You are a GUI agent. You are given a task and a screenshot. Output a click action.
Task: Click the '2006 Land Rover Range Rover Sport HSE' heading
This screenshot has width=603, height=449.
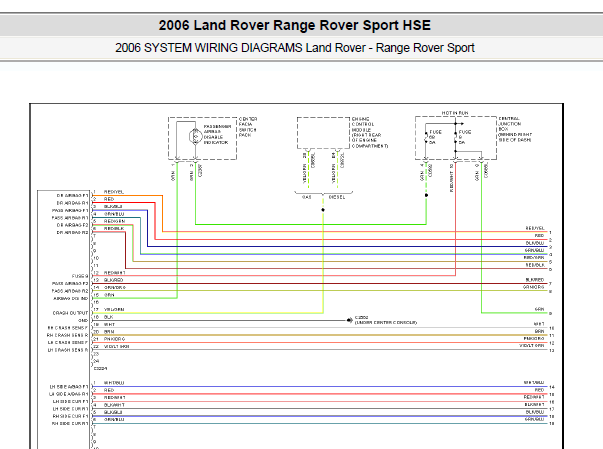click(x=295, y=25)
